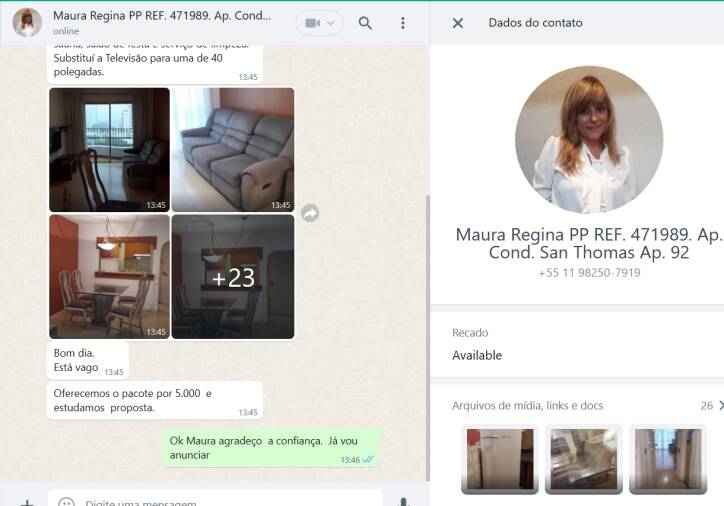
Task: Expand the 26 media items chevron
Action: click(x=720, y=406)
